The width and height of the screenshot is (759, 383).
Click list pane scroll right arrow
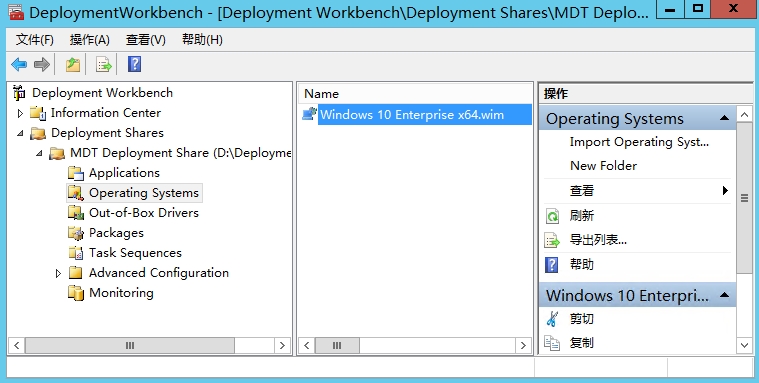(x=523, y=345)
